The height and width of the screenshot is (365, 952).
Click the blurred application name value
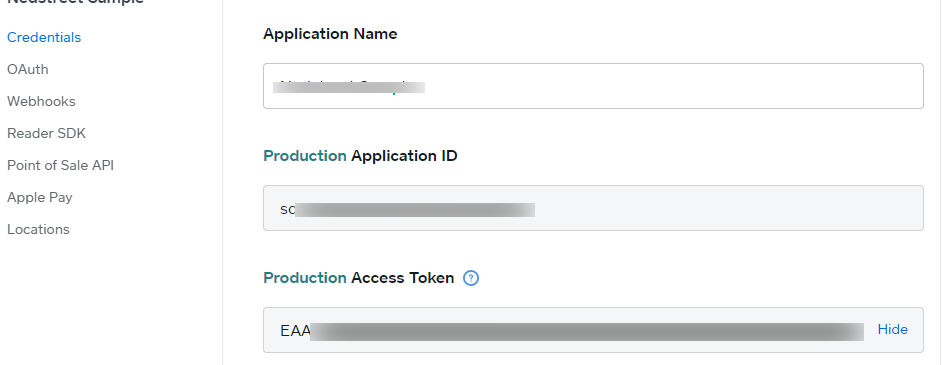348,87
